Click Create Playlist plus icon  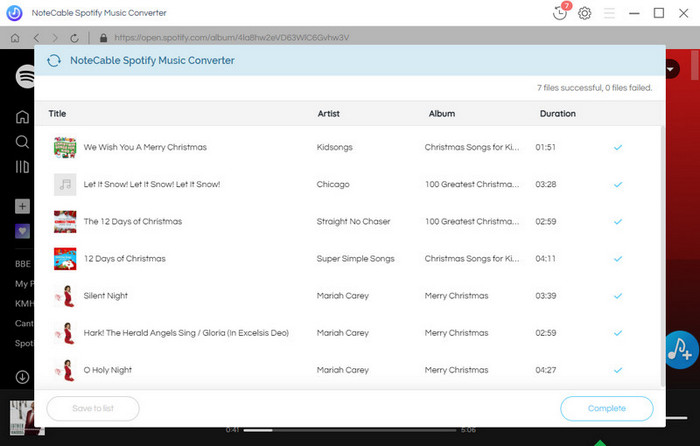pos(22,206)
